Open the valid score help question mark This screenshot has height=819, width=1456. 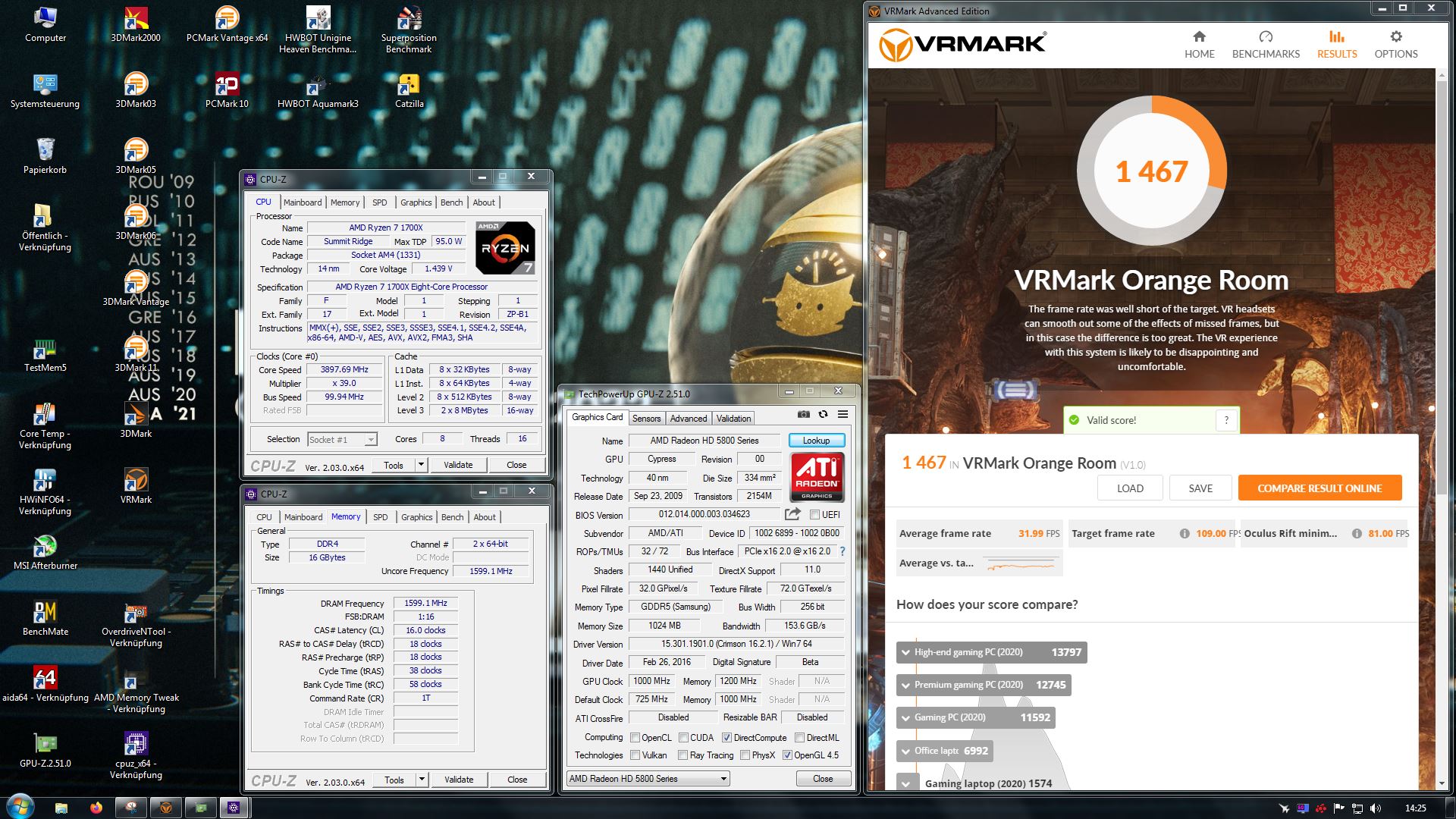tap(1226, 420)
